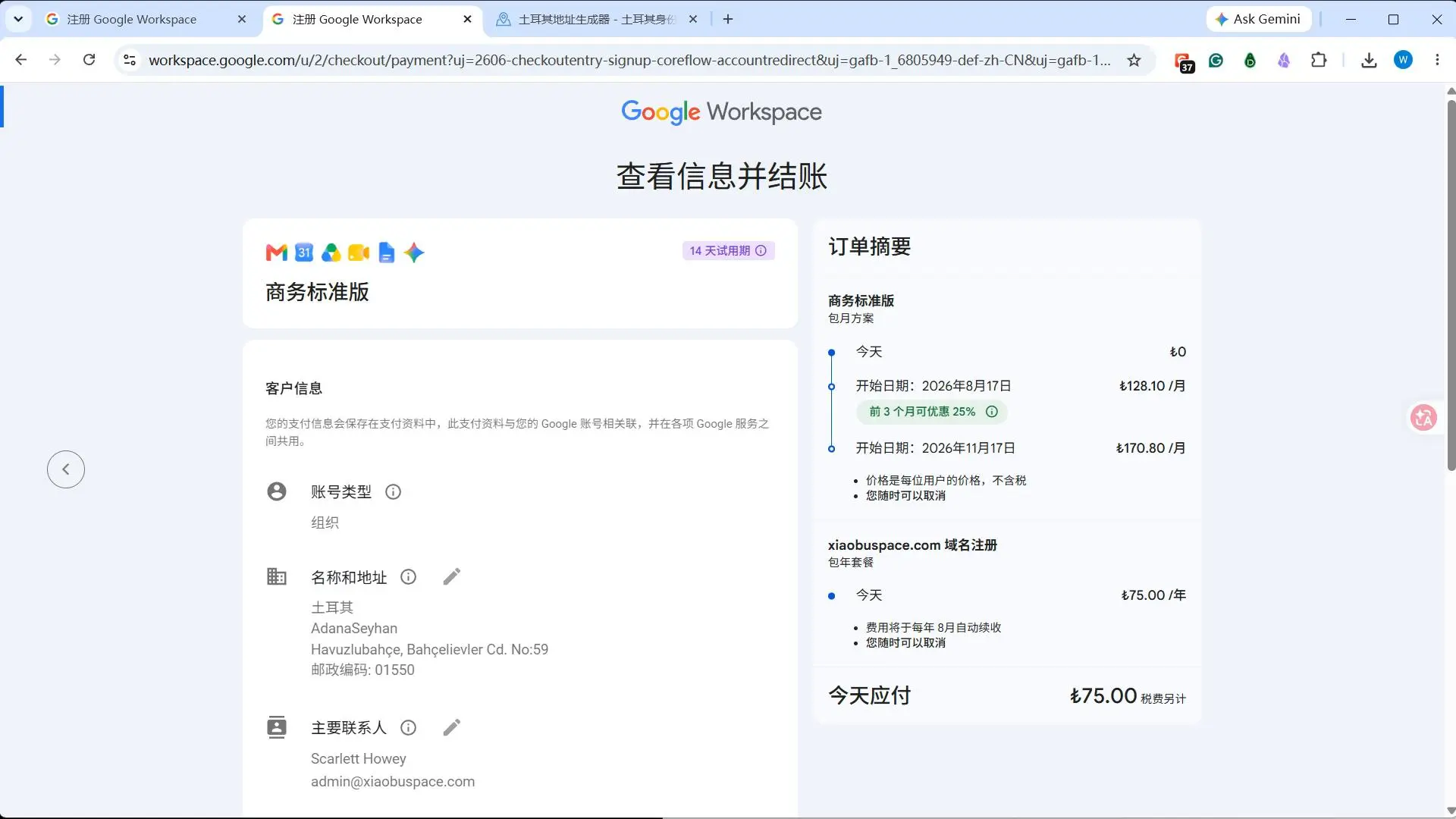Image resolution: width=1456 pixels, height=819 pixels.
Task: Click scrollbar down arrow
Action: point(1451,811)
